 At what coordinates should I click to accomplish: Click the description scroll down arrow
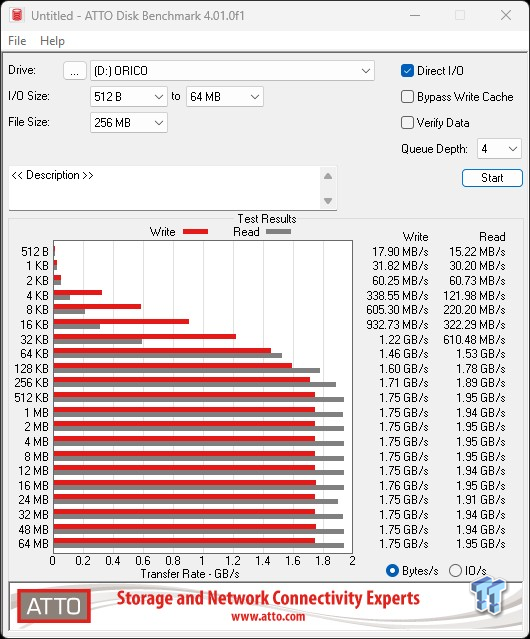pyautogui.click(x=328, y=201)
